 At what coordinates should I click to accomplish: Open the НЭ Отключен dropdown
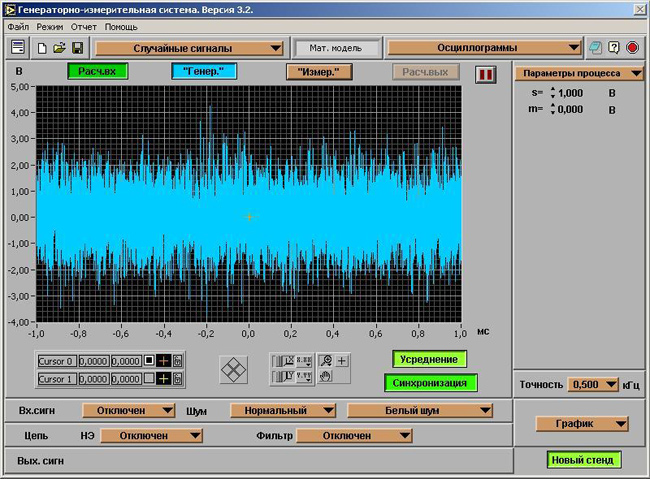pos(151,436)
